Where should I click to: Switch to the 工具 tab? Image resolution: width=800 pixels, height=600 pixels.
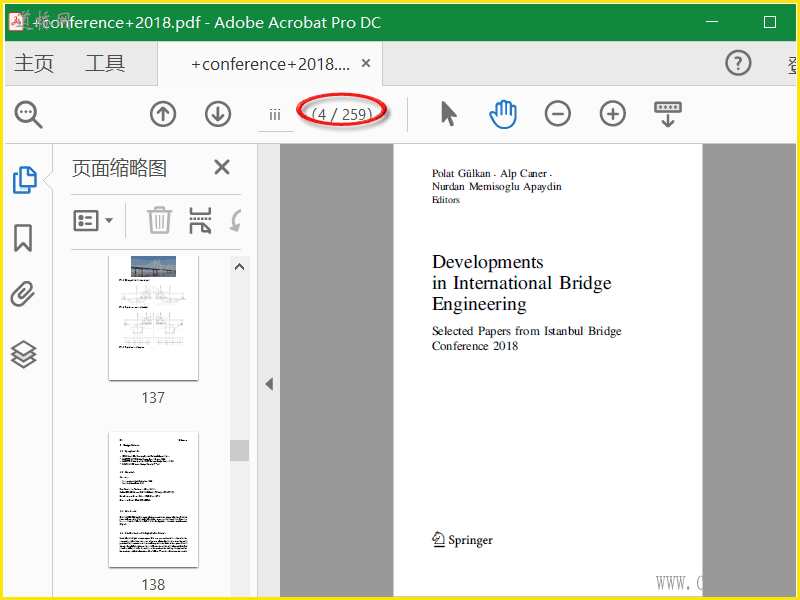tap(105, 64)
